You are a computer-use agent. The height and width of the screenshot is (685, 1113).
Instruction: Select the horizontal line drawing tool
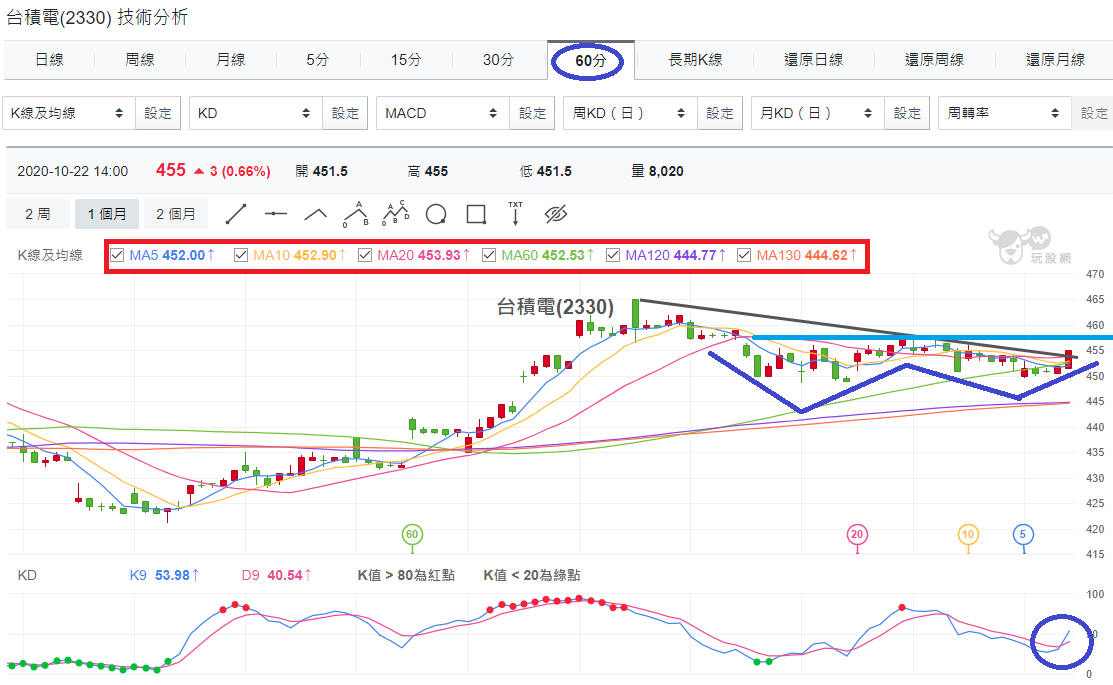pyautogui.click(x=275, y=214)
